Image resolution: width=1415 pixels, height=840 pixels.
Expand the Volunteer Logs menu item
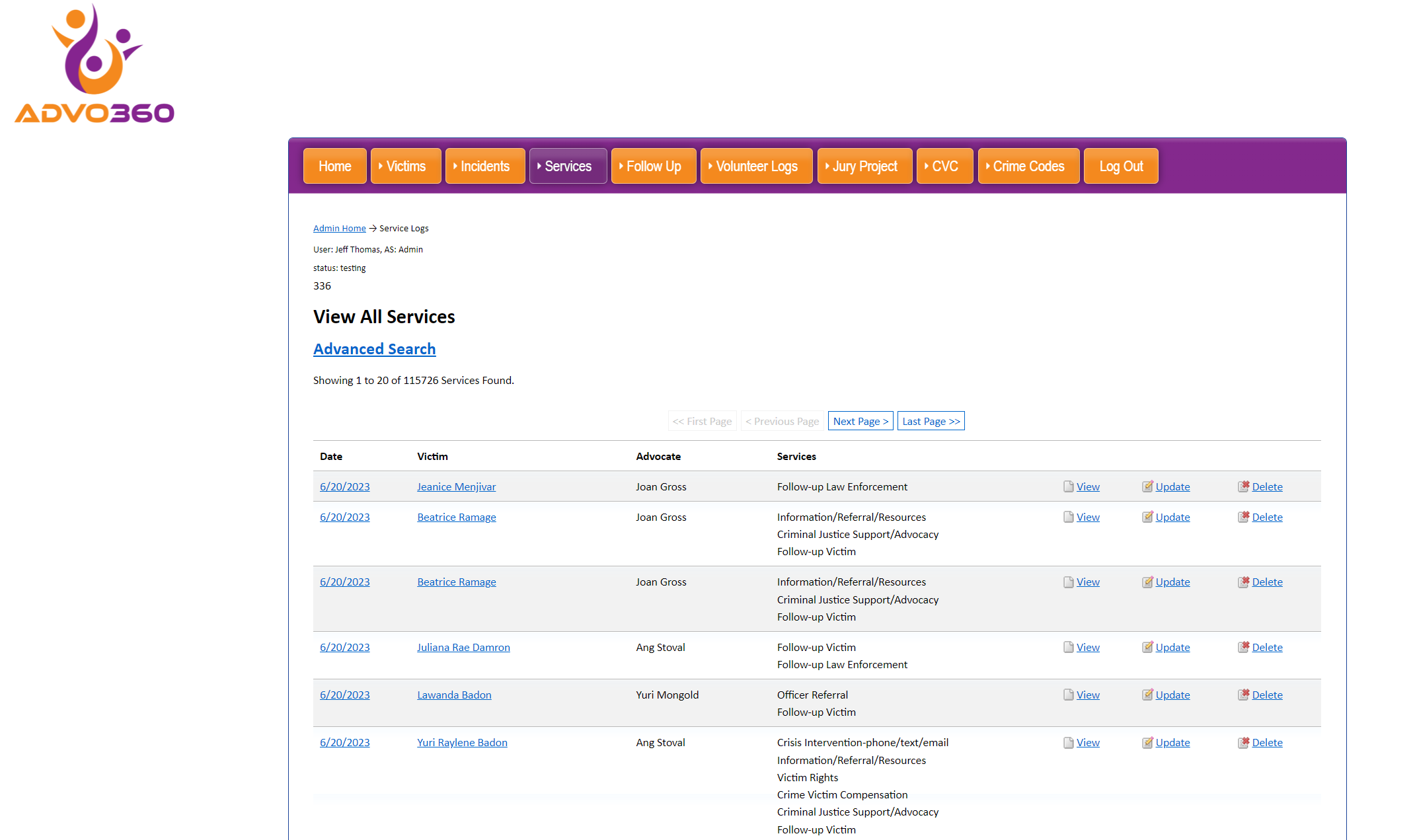(757, 167)
